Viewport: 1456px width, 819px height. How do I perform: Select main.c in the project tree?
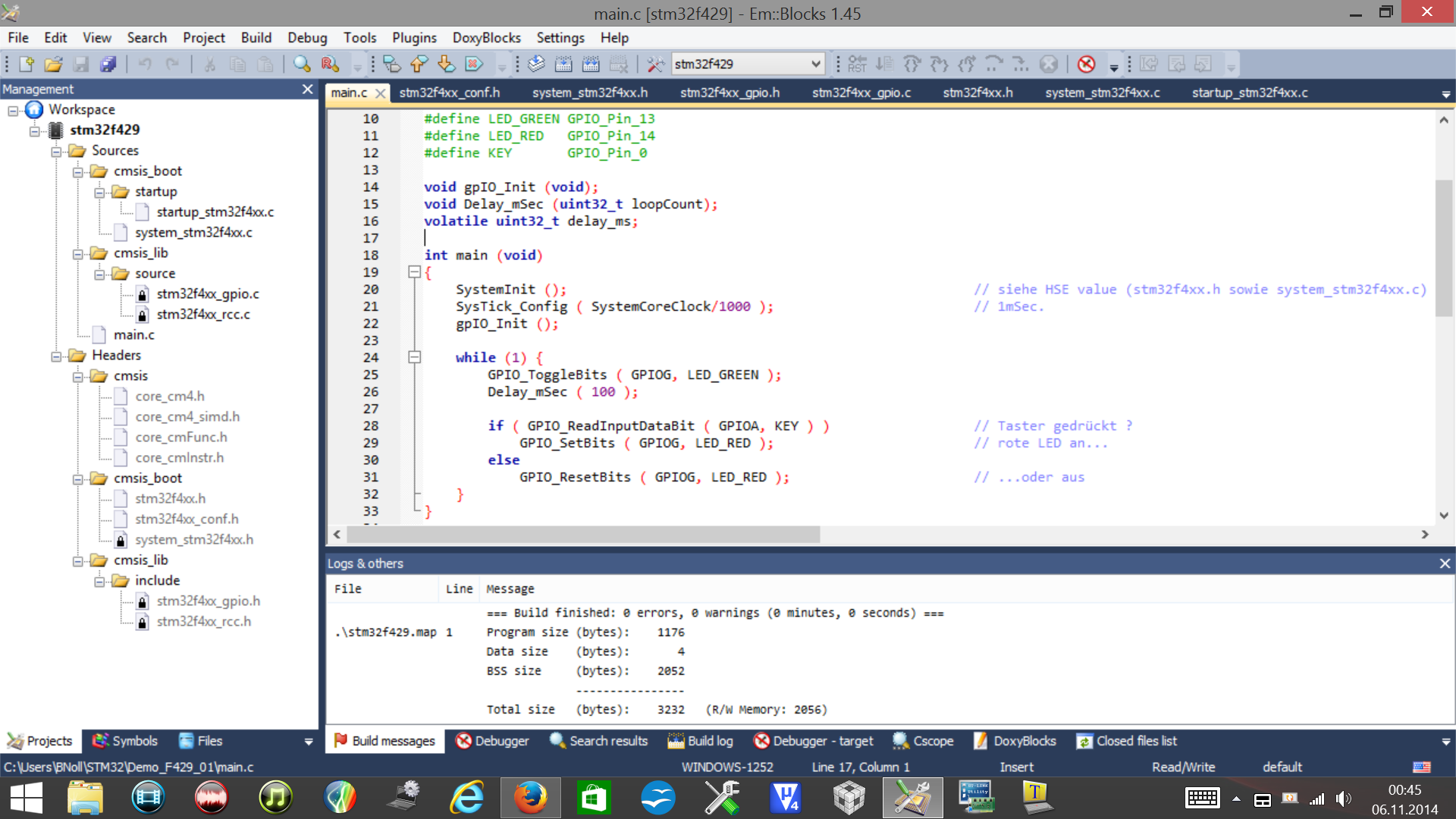pos(133,334)
